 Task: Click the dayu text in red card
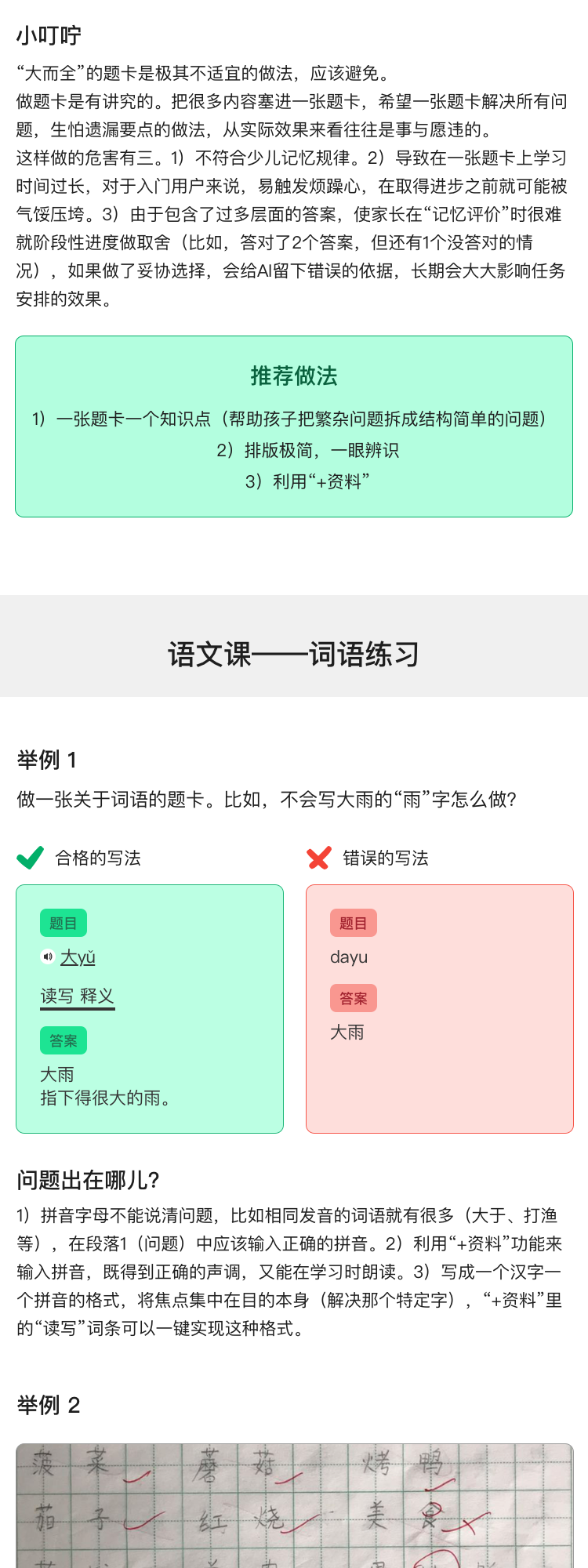pos(349,957)
